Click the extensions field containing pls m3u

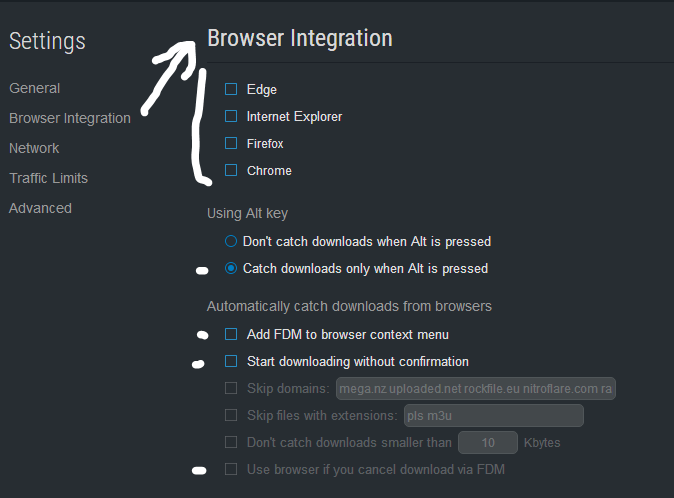[x=493, y=416]
